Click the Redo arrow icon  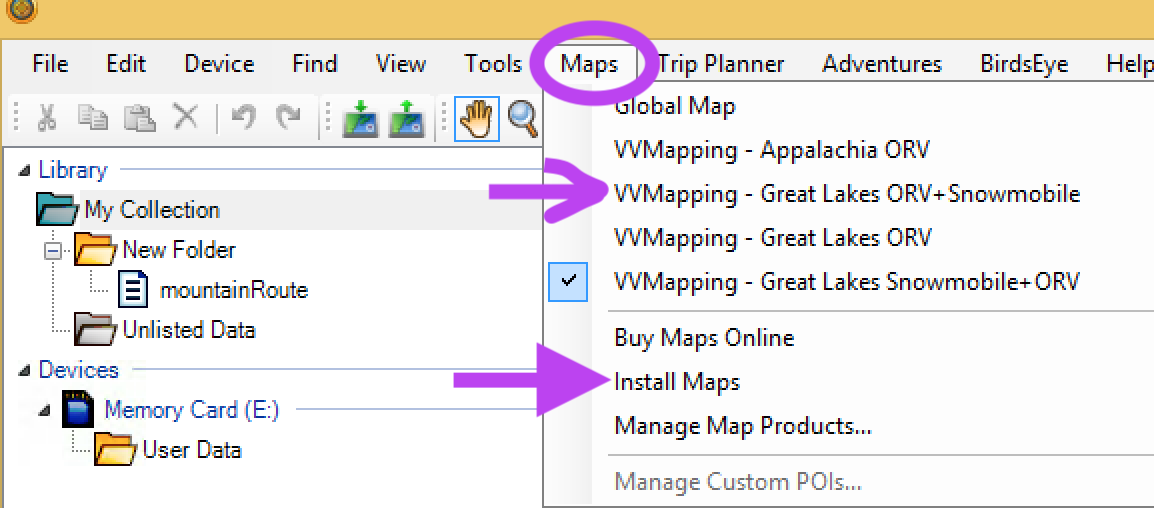(x=288, y=118)
